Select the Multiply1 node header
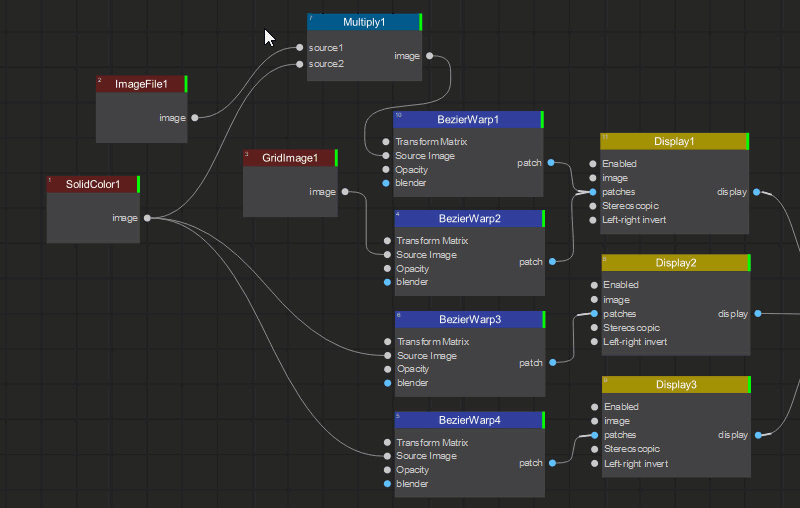Screen dimensions: 800x508 [364, 22]
